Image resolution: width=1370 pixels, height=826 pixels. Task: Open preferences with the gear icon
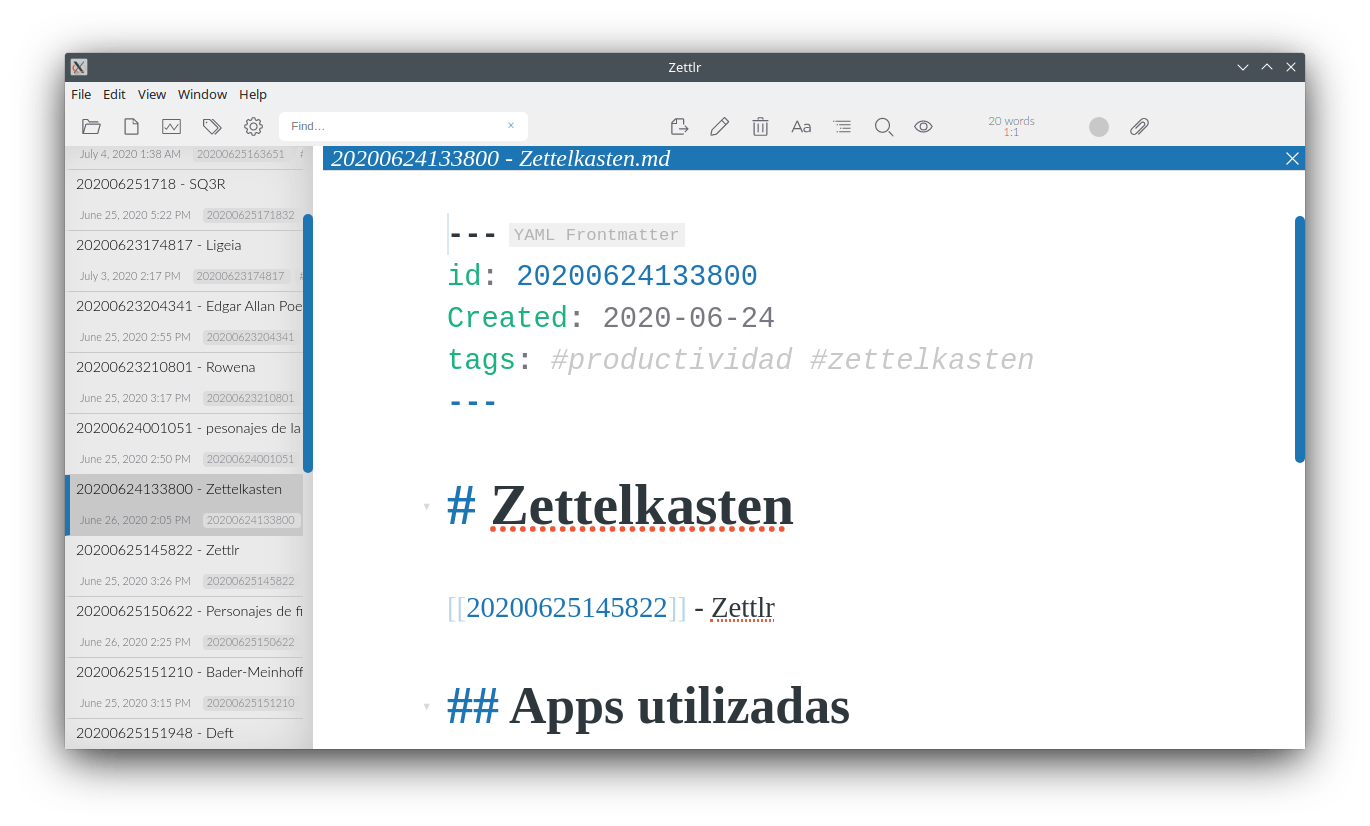[253, 126]
